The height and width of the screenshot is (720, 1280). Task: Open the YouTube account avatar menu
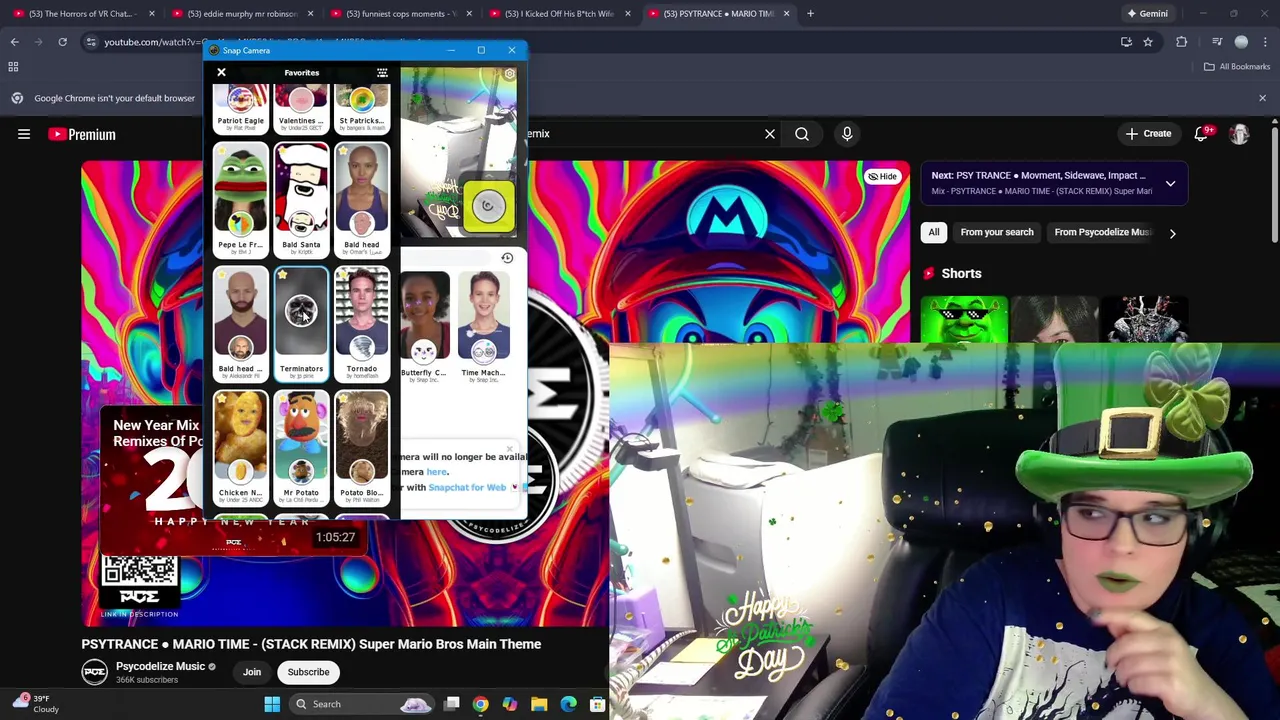coord(1239,133)
